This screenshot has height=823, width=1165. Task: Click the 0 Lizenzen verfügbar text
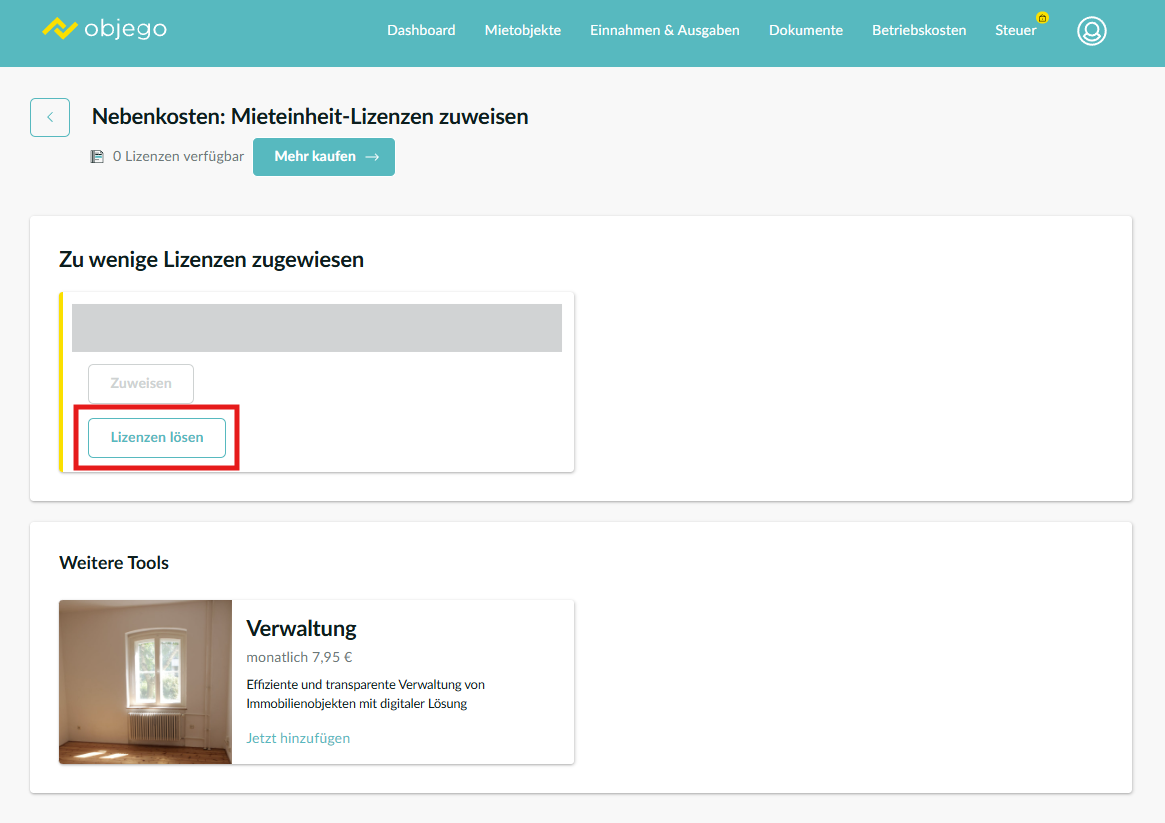tap(178, 157)
